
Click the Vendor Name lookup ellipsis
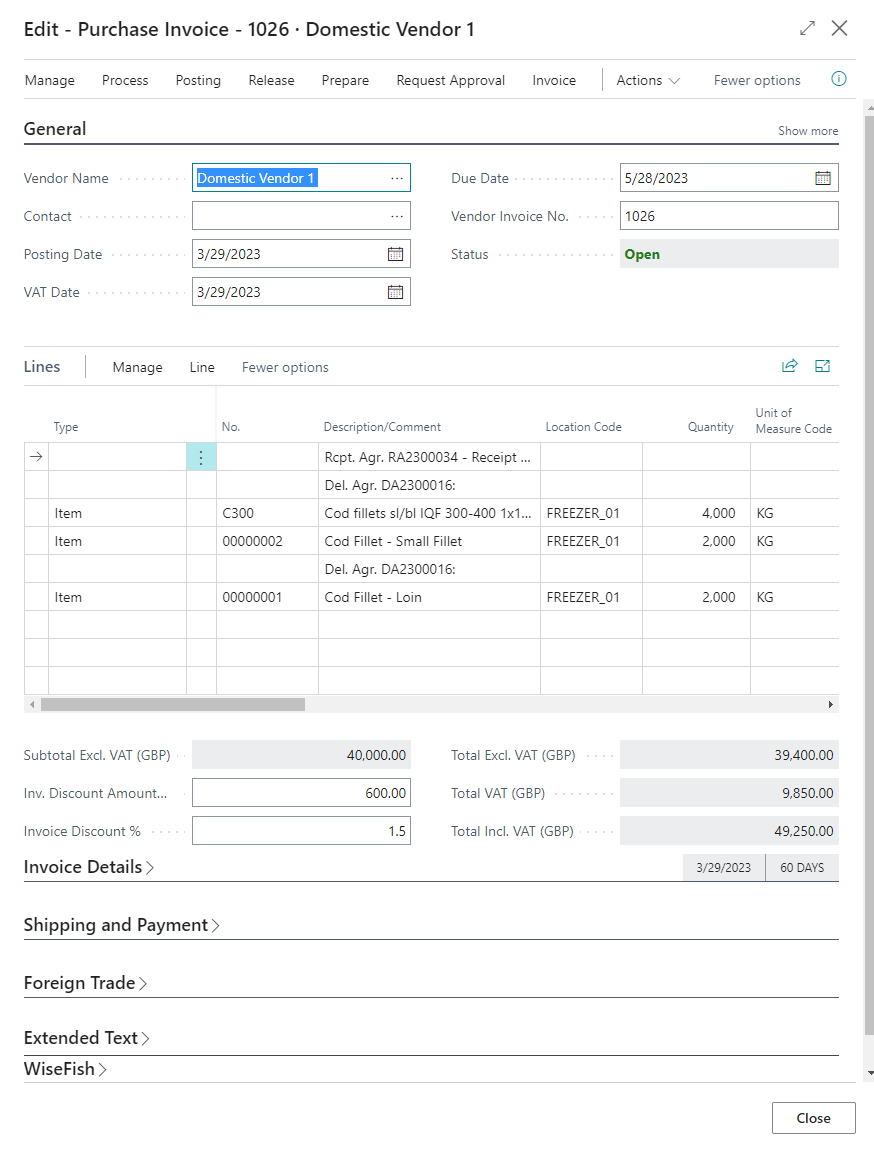click(397, 178)
